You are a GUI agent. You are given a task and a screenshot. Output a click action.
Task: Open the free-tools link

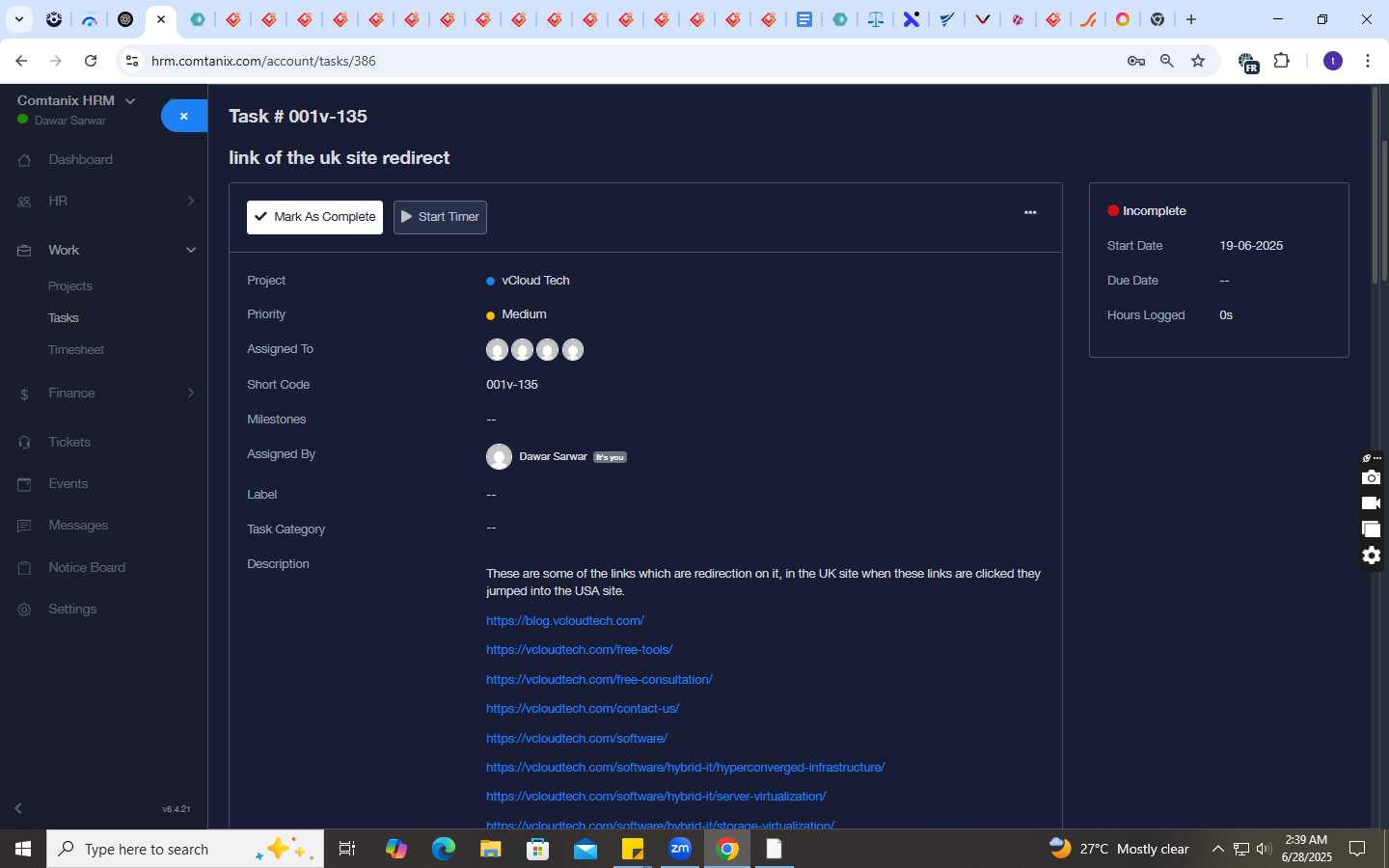pyautogui.click(x=579, y=650)
